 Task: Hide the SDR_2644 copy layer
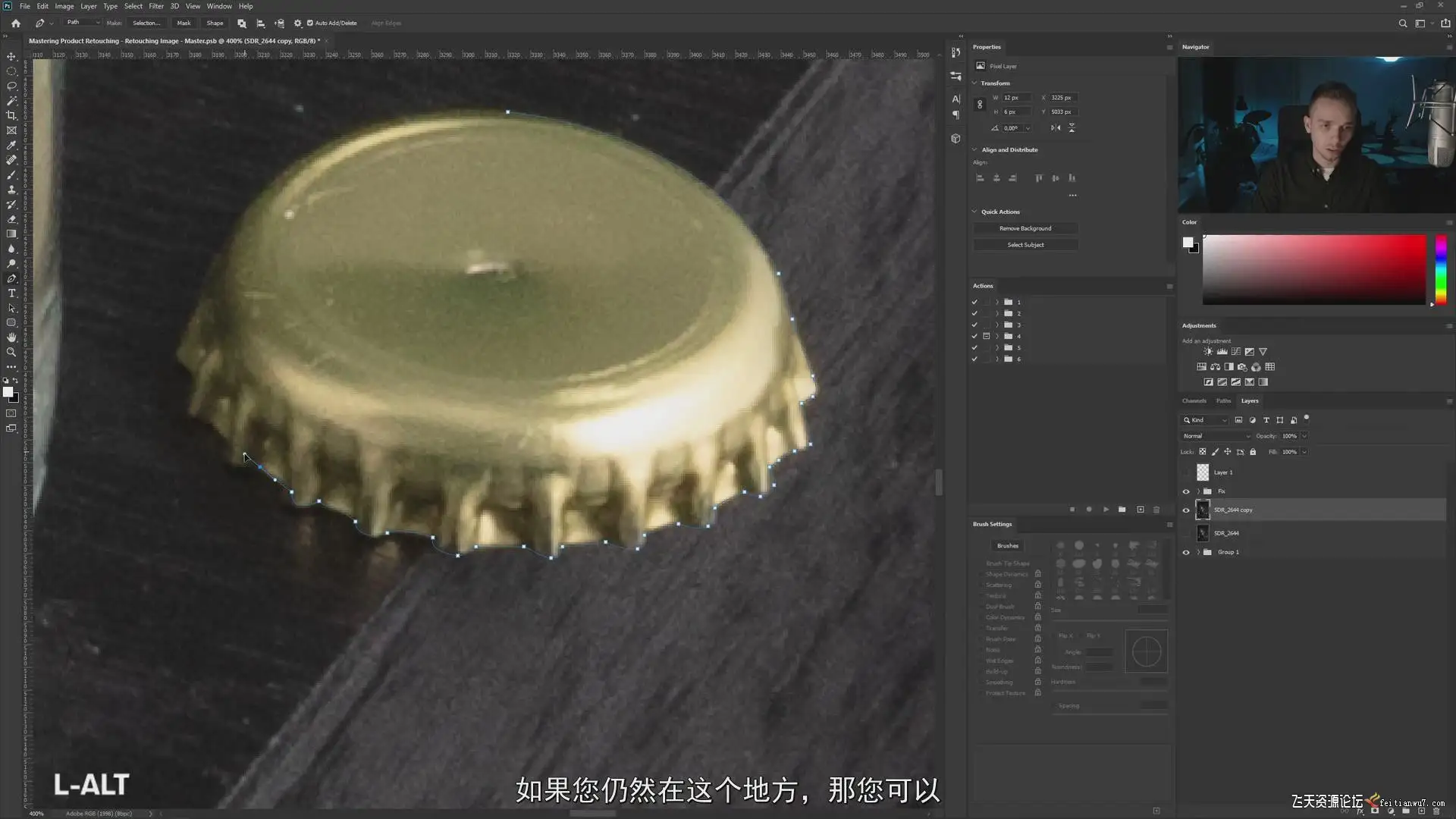coord(1186,510)
